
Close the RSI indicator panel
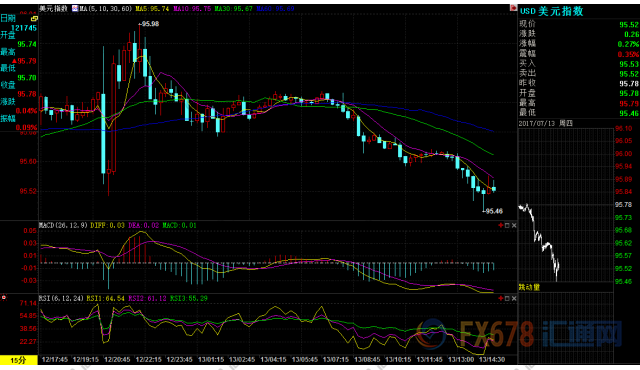(x=514, y=298)
